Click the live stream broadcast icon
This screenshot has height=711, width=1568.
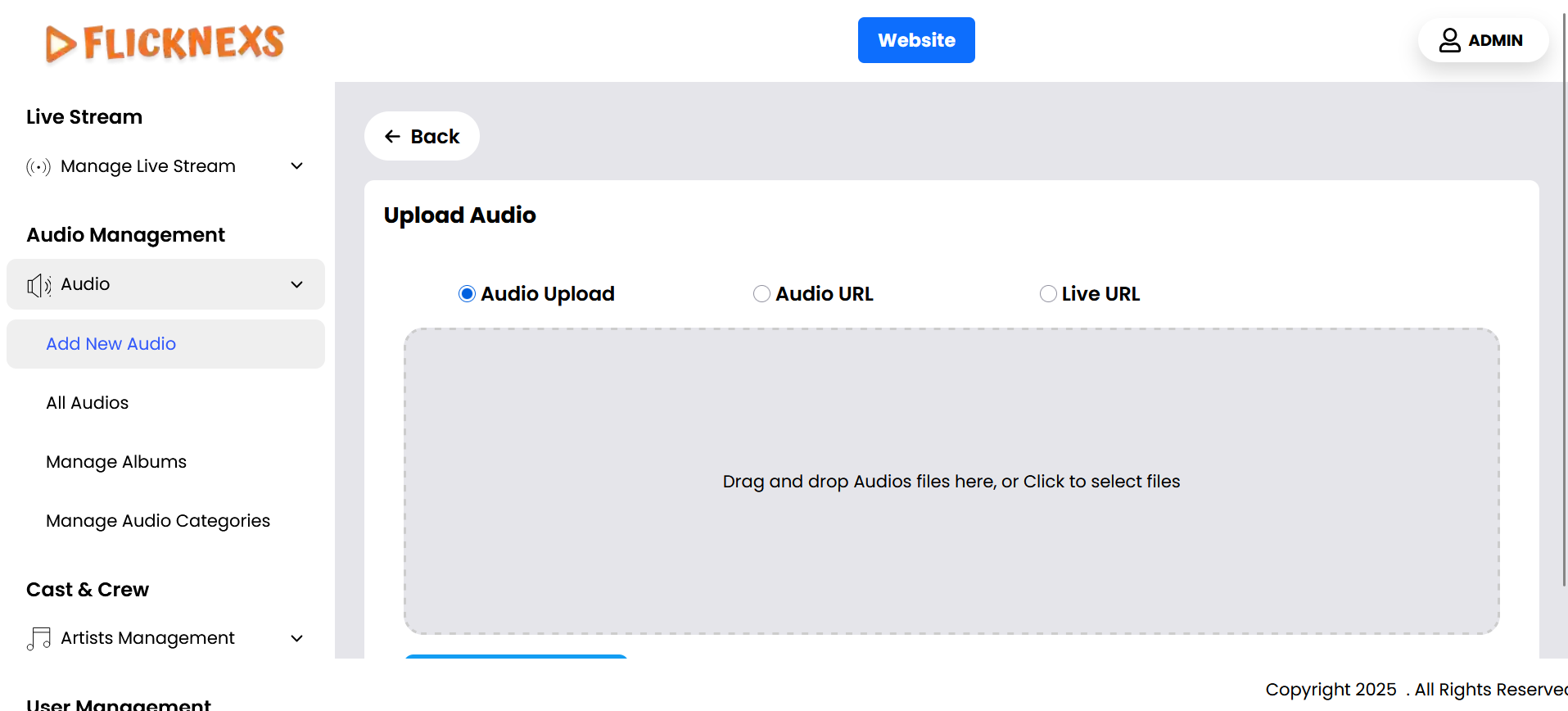[38, 167]
